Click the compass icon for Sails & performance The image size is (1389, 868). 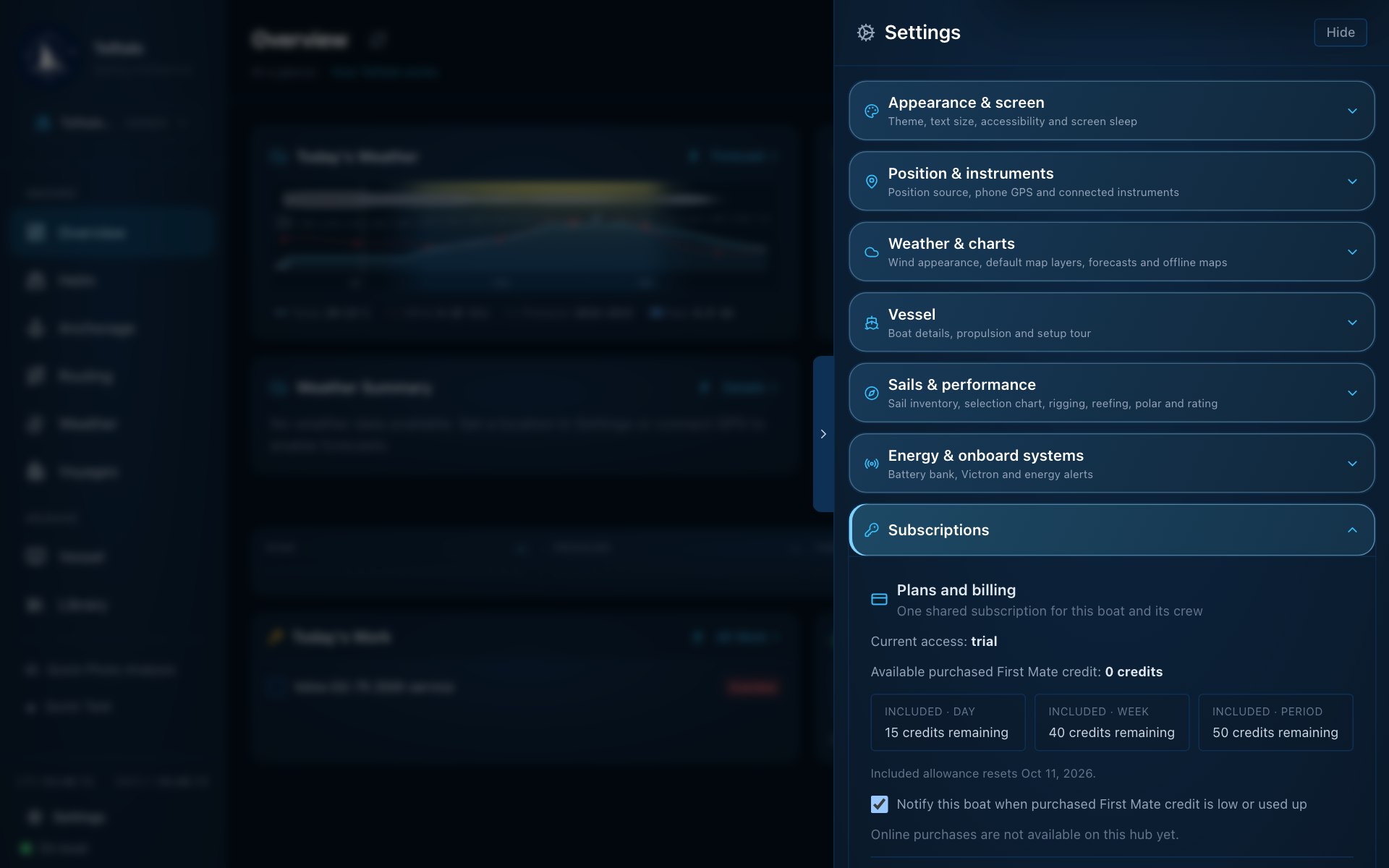click(x=872, y=393)
